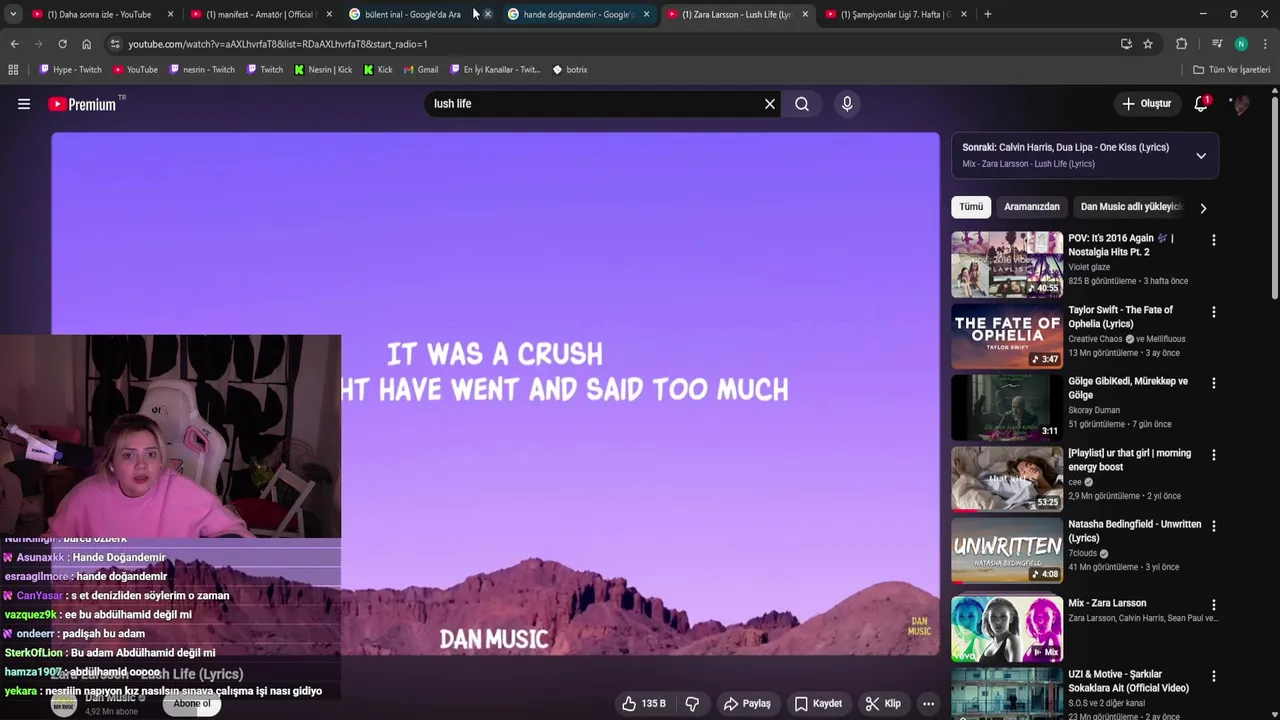Start voice search with microphone

[847, 104]
